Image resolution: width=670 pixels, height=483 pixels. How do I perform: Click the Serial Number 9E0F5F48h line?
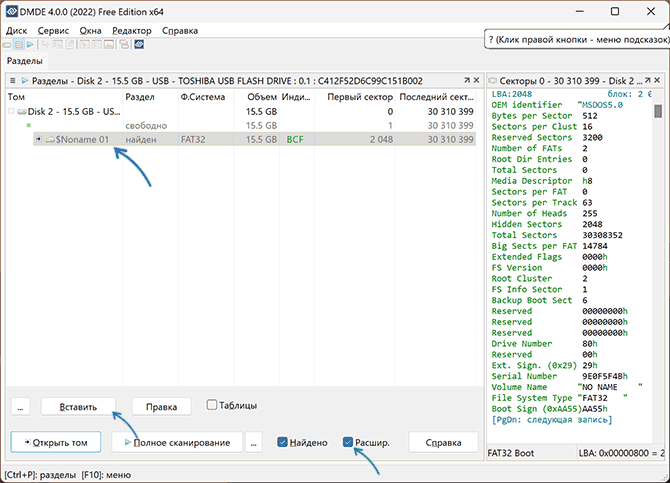[x=559, y=376]
